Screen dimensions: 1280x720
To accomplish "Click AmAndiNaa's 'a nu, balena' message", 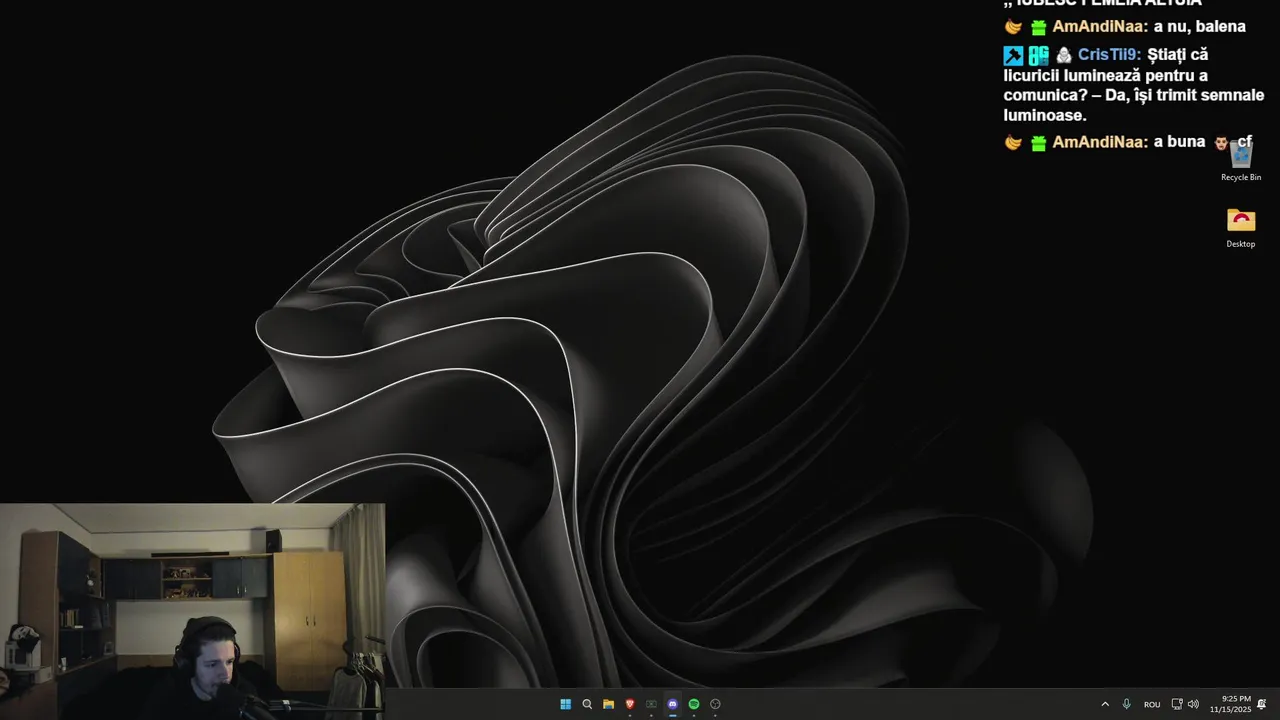I will 1200,26.
